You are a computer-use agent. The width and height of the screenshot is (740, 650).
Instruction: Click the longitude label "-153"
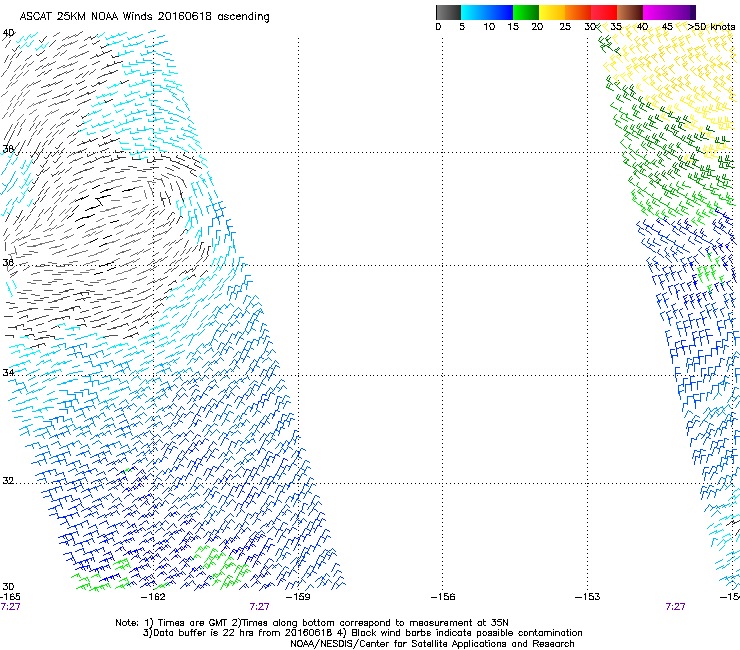pos(588,597)
